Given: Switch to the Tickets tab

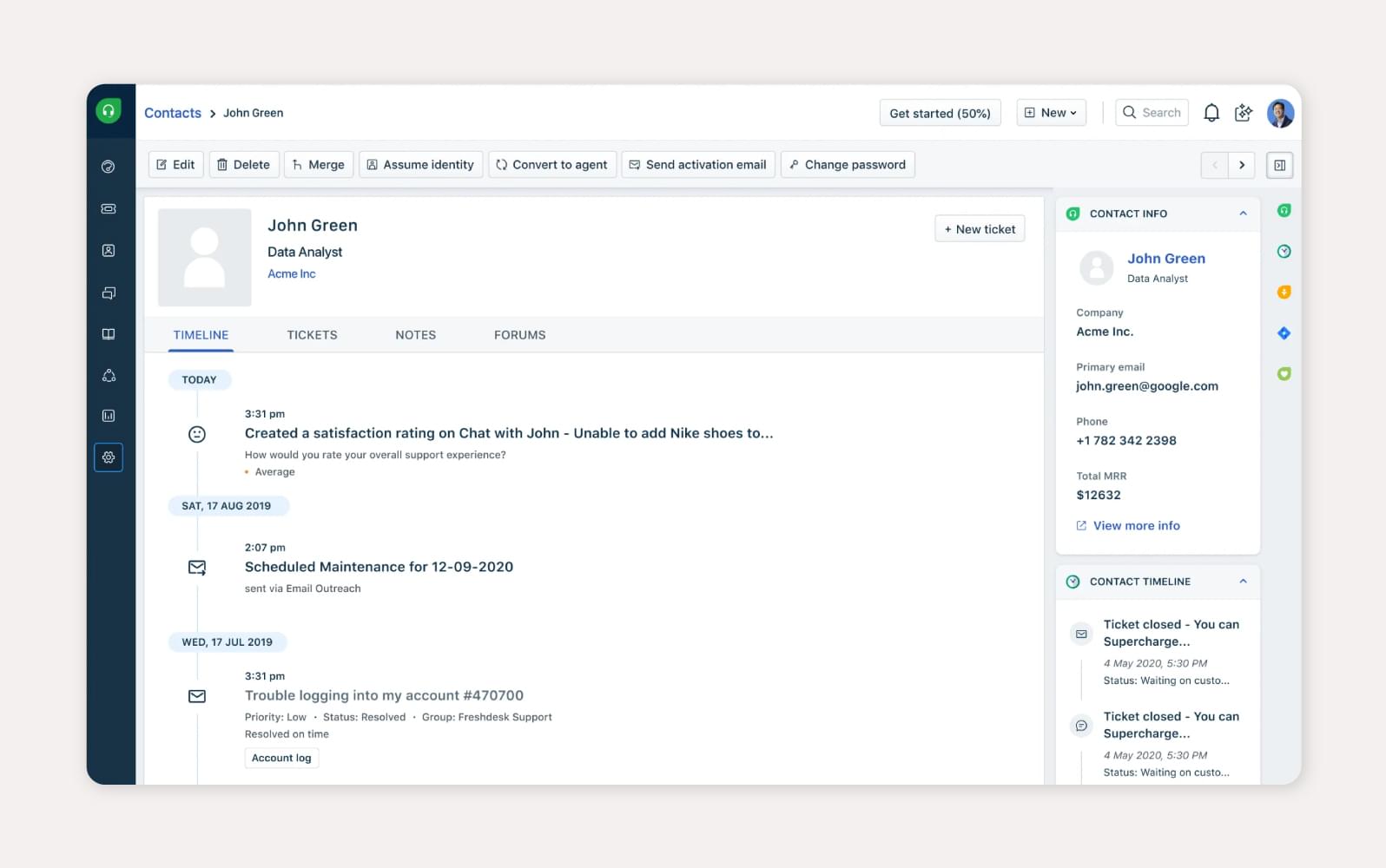Looking at the screenshot, I should tap(312, 335).
